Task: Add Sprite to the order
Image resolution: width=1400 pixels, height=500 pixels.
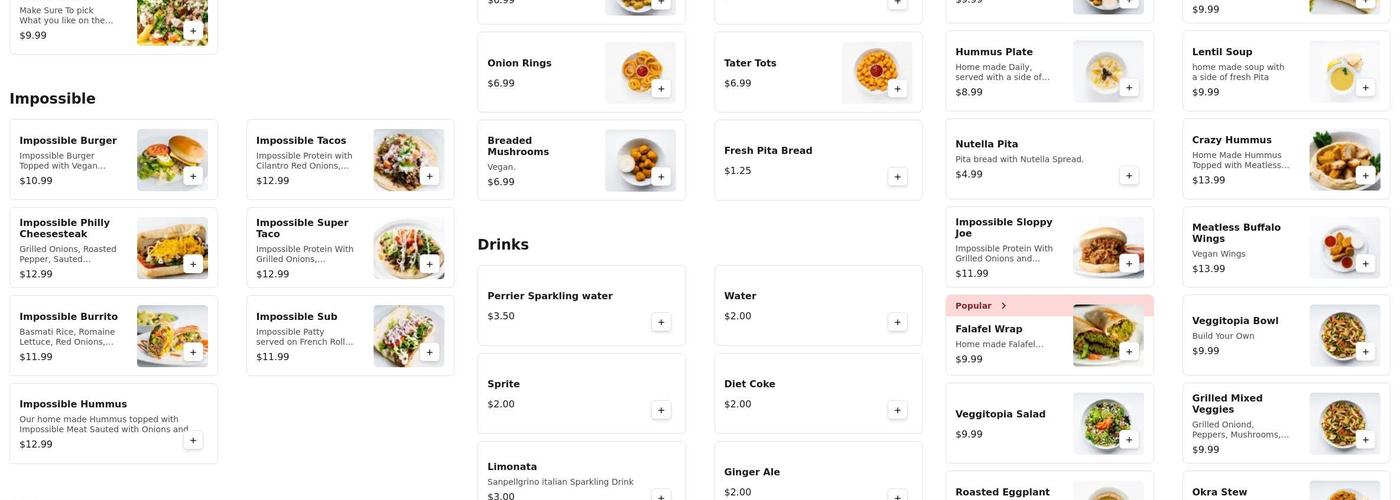Action: [x=660, y=410]
